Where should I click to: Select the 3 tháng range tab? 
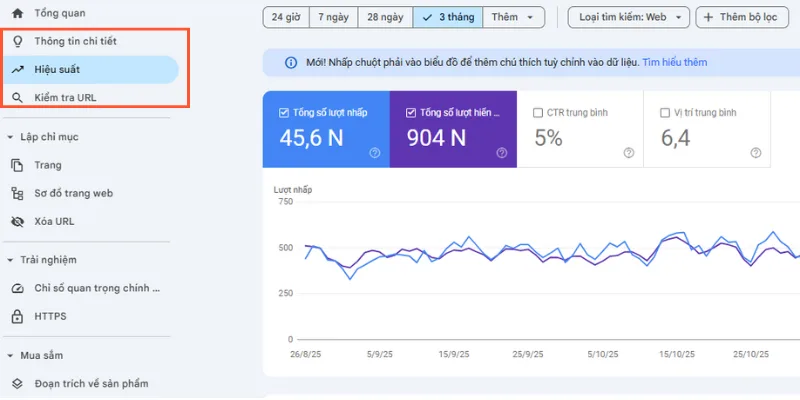pyautogui.click(x=448, y=17)
